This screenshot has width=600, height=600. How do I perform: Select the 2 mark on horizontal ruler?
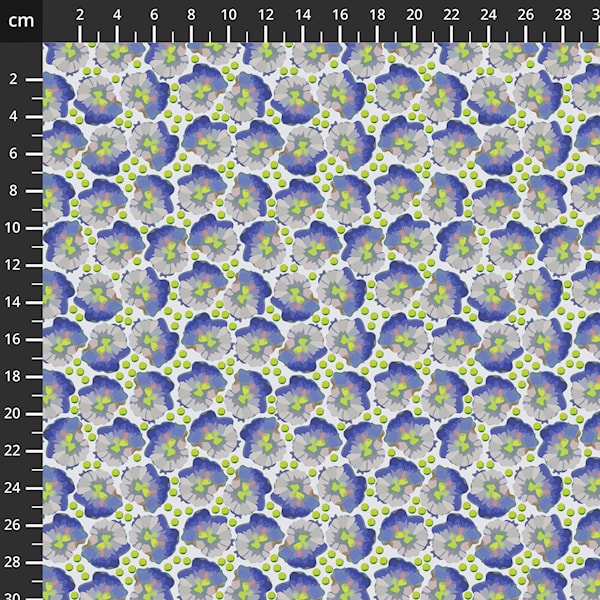(80, 15)
